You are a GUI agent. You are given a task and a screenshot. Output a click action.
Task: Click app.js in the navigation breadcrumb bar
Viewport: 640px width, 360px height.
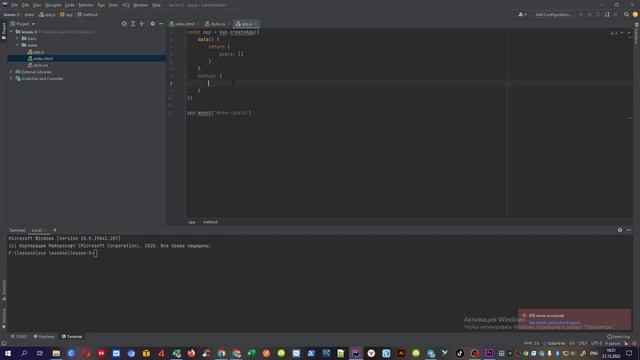(x=47, y=15)
